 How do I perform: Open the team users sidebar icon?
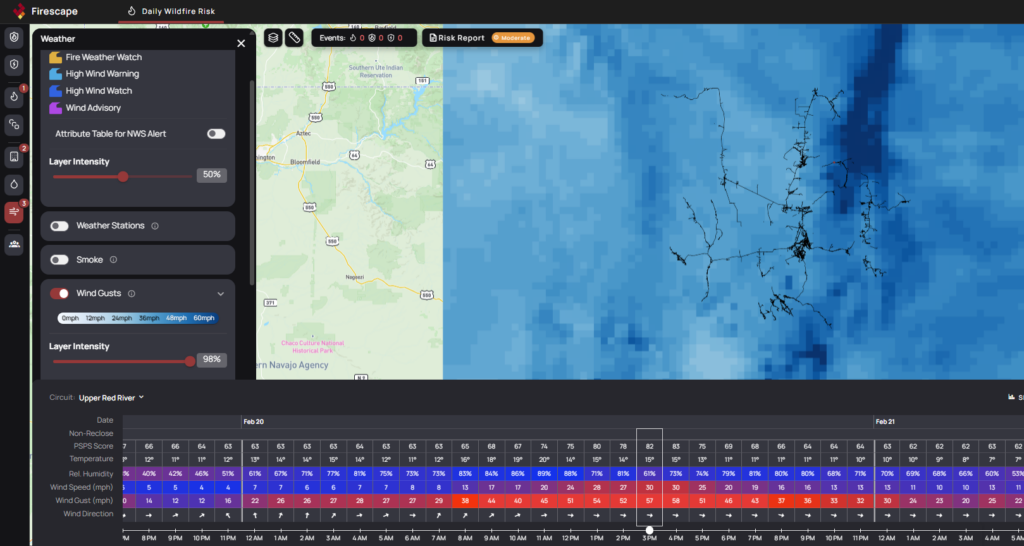(14, 243)
